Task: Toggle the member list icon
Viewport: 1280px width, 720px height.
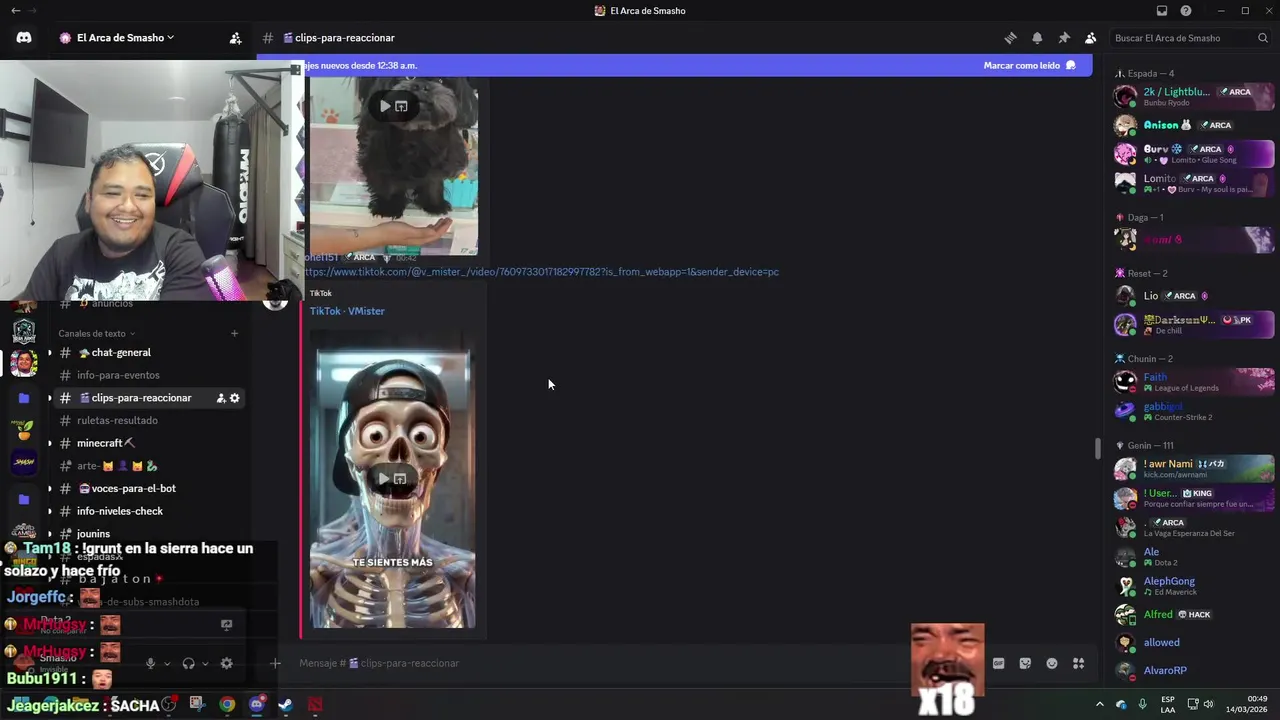Action: pos(1090,38)
